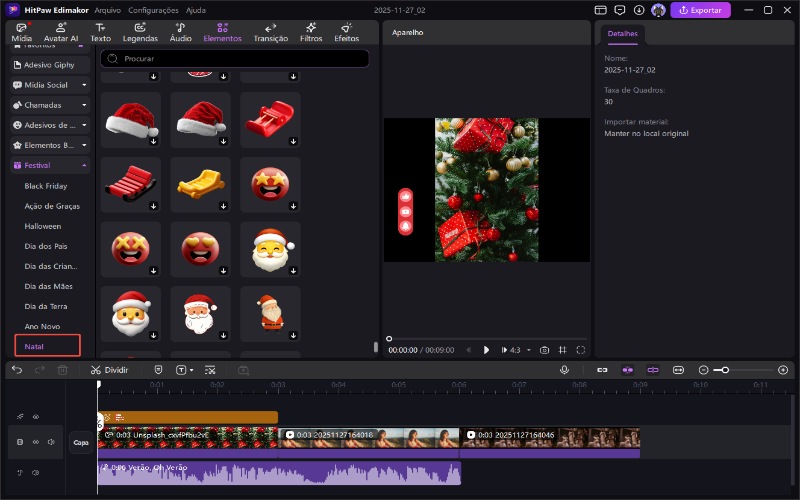800x500 pixels.
Task: Select the Dia dos Pais subcategory
Action: (46, 246)
